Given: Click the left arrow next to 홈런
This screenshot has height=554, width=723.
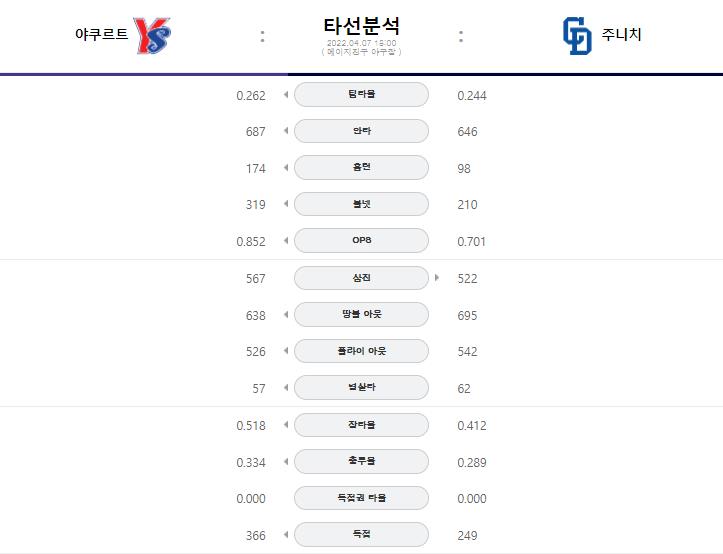Looking at the screenshot, I should pyautogui.click(x=286, y=167).
